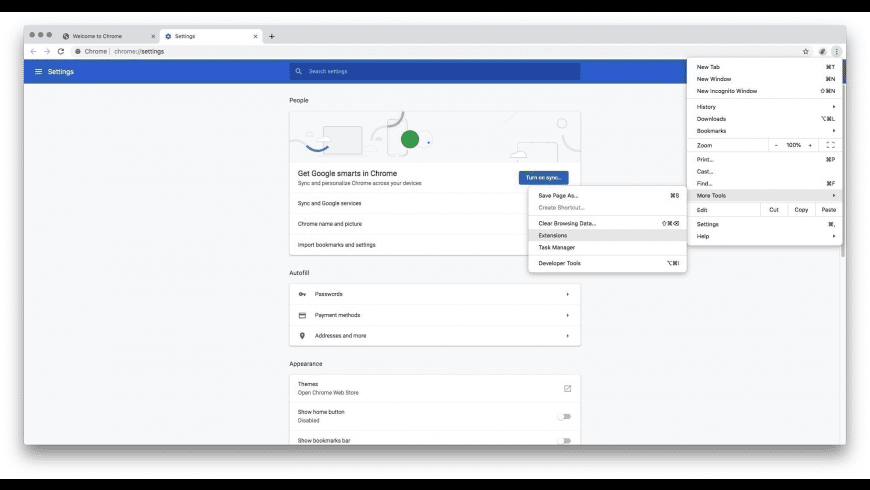Increase zoom with the plus button
The height and width of the screenshot is (490, 870).
click(x=810, y=145)
